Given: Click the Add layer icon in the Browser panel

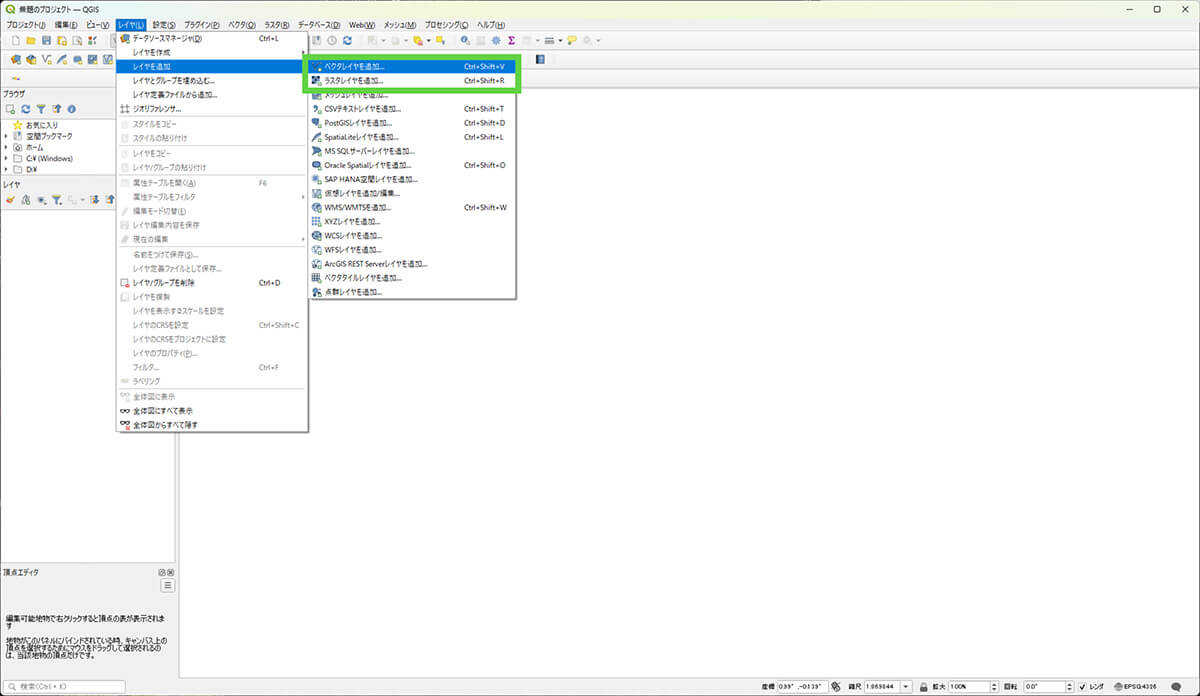Looking at the screenshot, I should [10, 108].
